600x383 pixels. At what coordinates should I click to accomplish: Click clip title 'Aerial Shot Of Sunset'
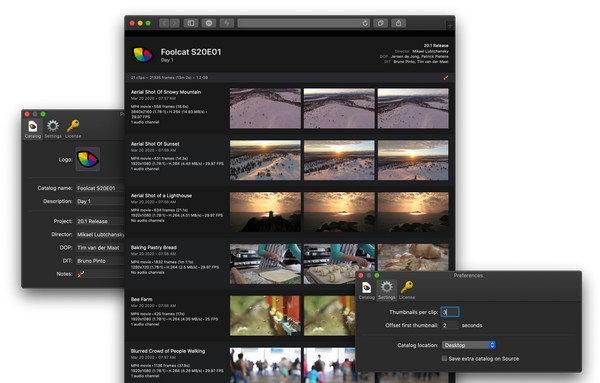pos(155,144)
